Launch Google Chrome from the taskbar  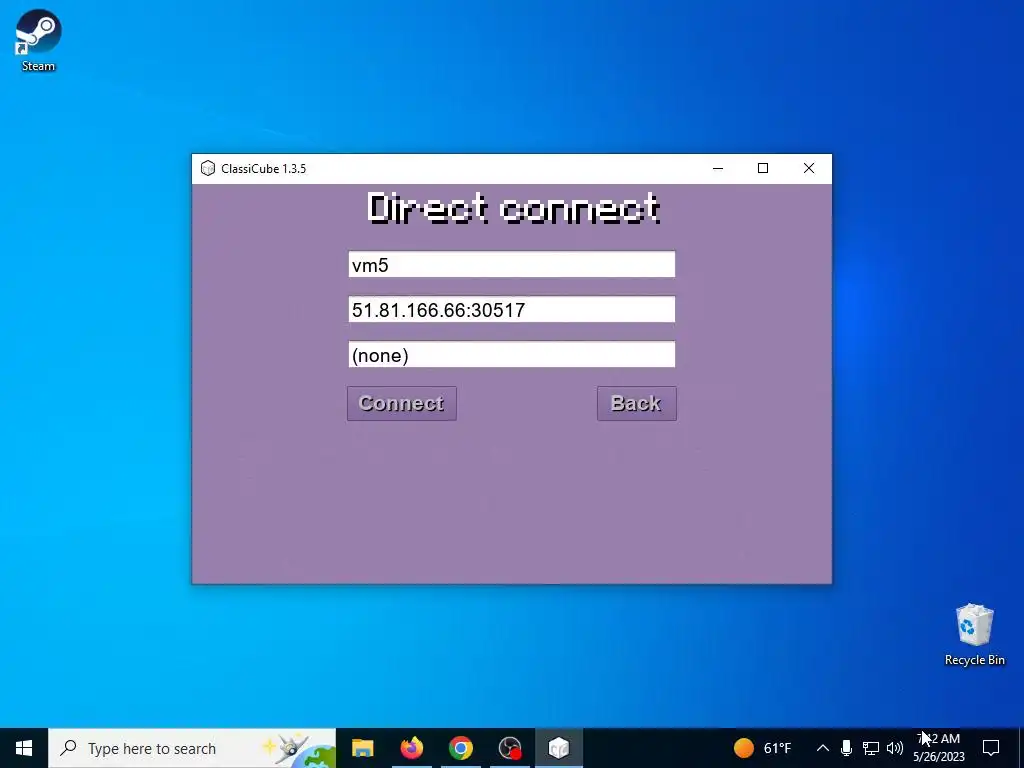pos(460,748)
